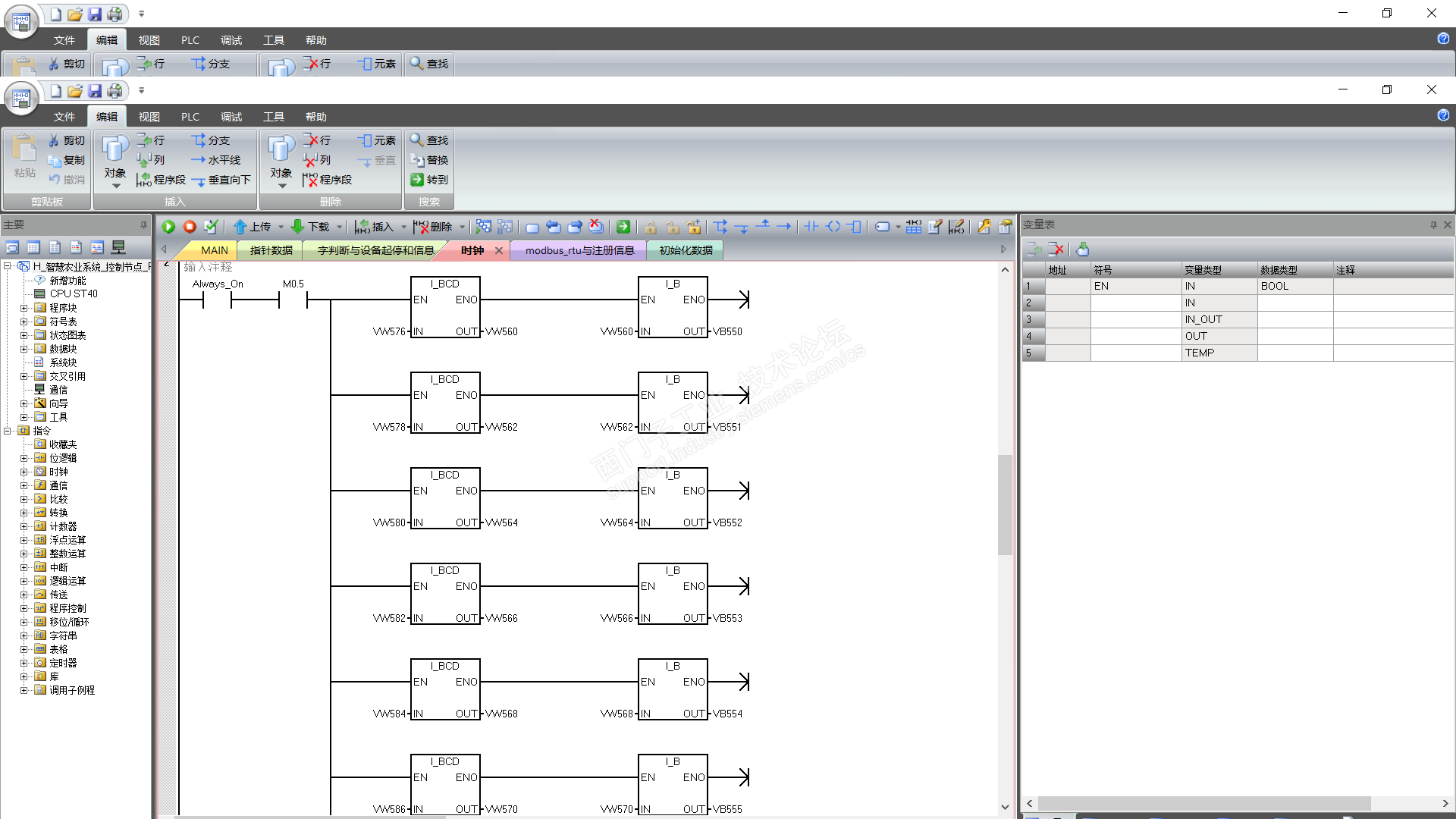
Task: Expand the 程序块 tree node
Action: tap(24, 308)
